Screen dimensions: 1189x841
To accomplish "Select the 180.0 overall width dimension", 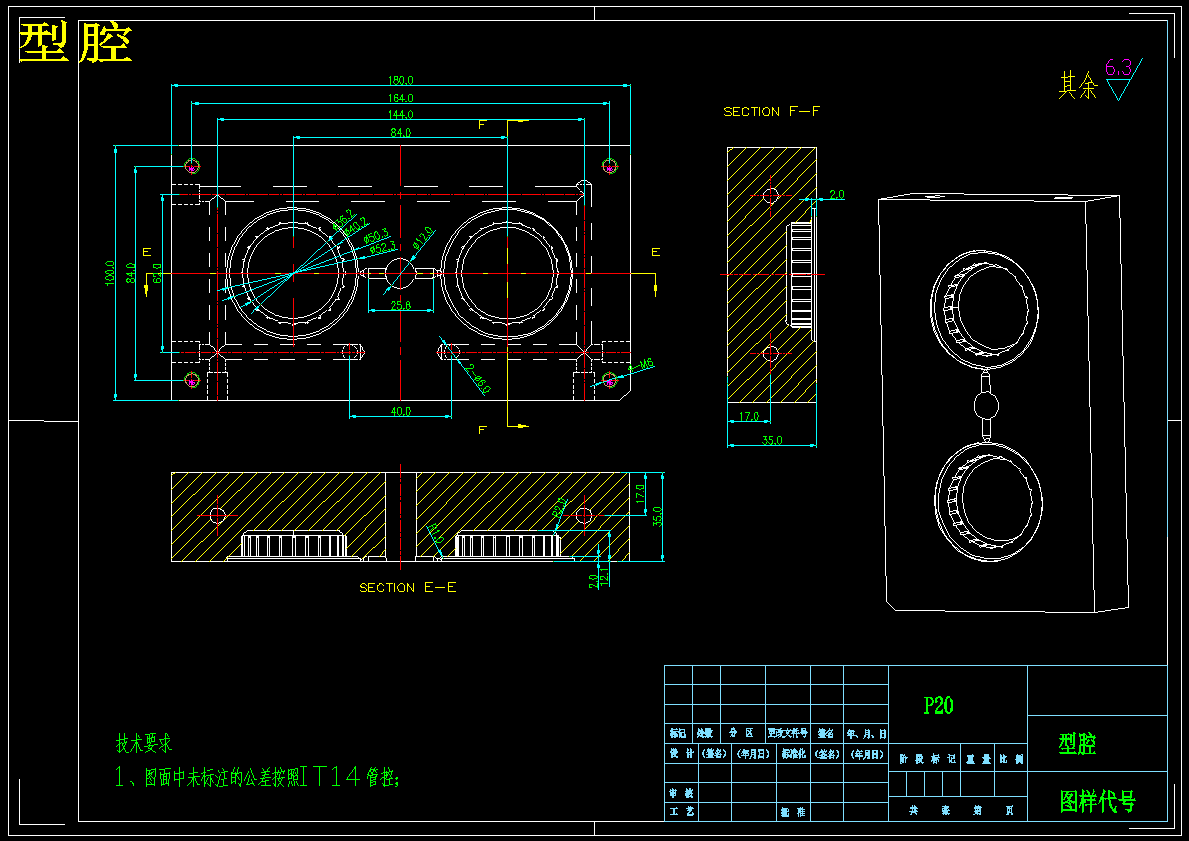I will 400,80.
